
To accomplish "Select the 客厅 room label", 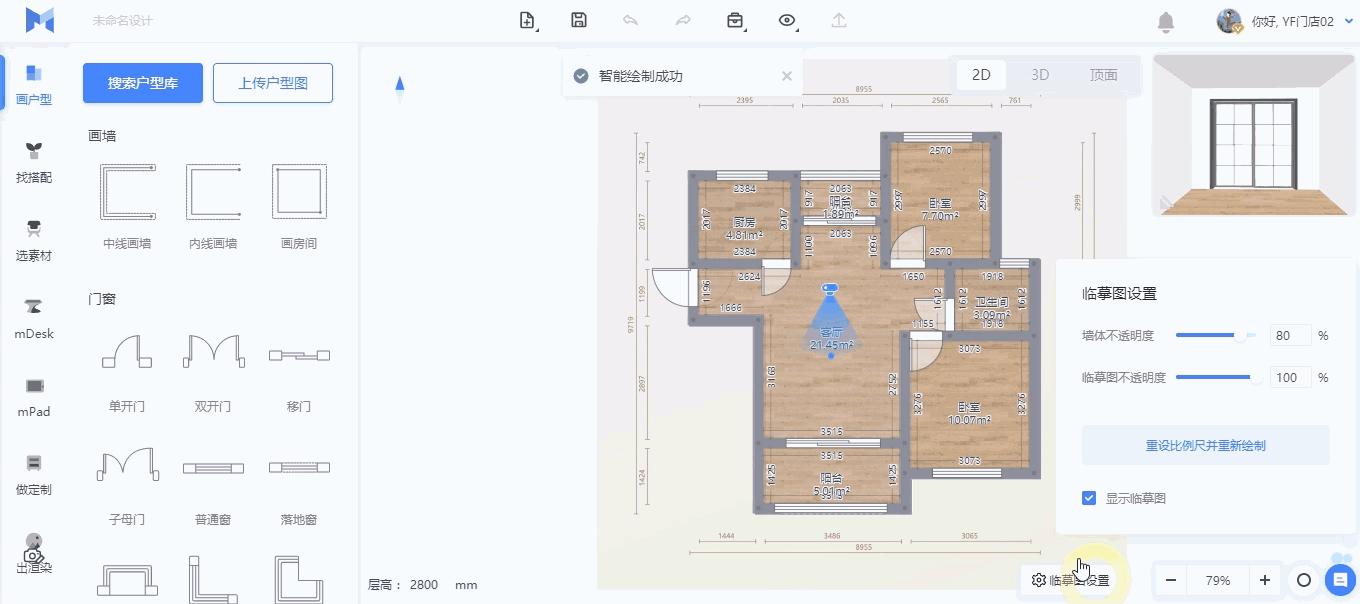I will (x=831, y=332).
